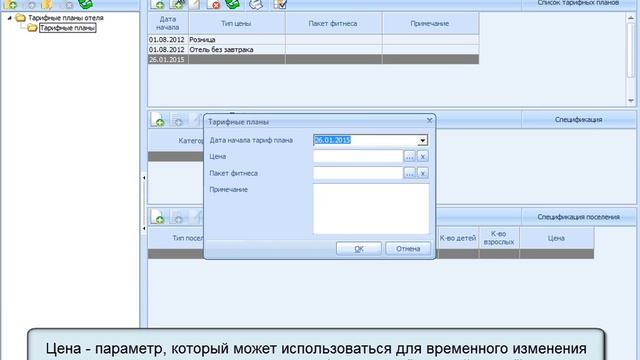Confirm dialog with OK button
The height and width of the screenshot is (360, 640).
tap(359, 249)
